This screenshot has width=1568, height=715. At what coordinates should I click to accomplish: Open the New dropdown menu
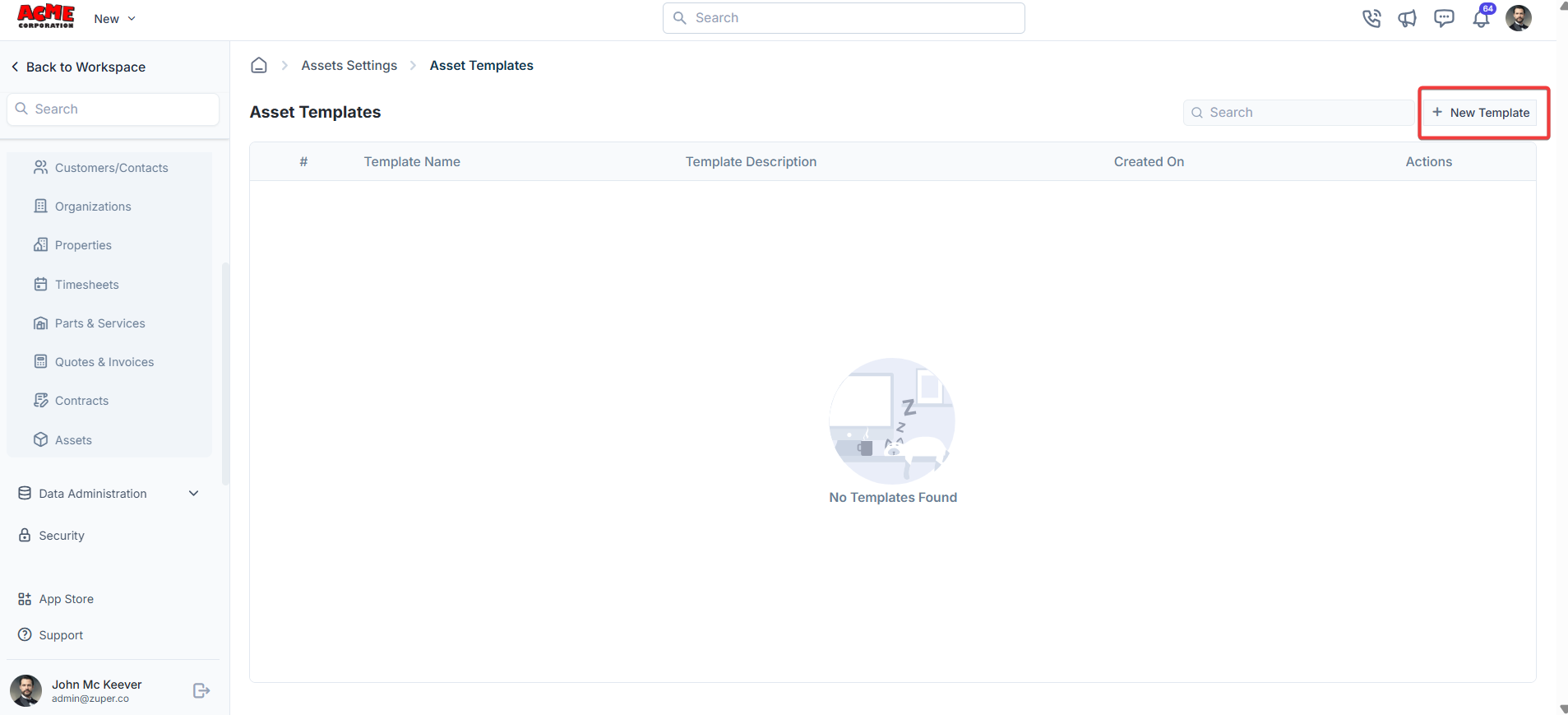click(x=114, y=19)
